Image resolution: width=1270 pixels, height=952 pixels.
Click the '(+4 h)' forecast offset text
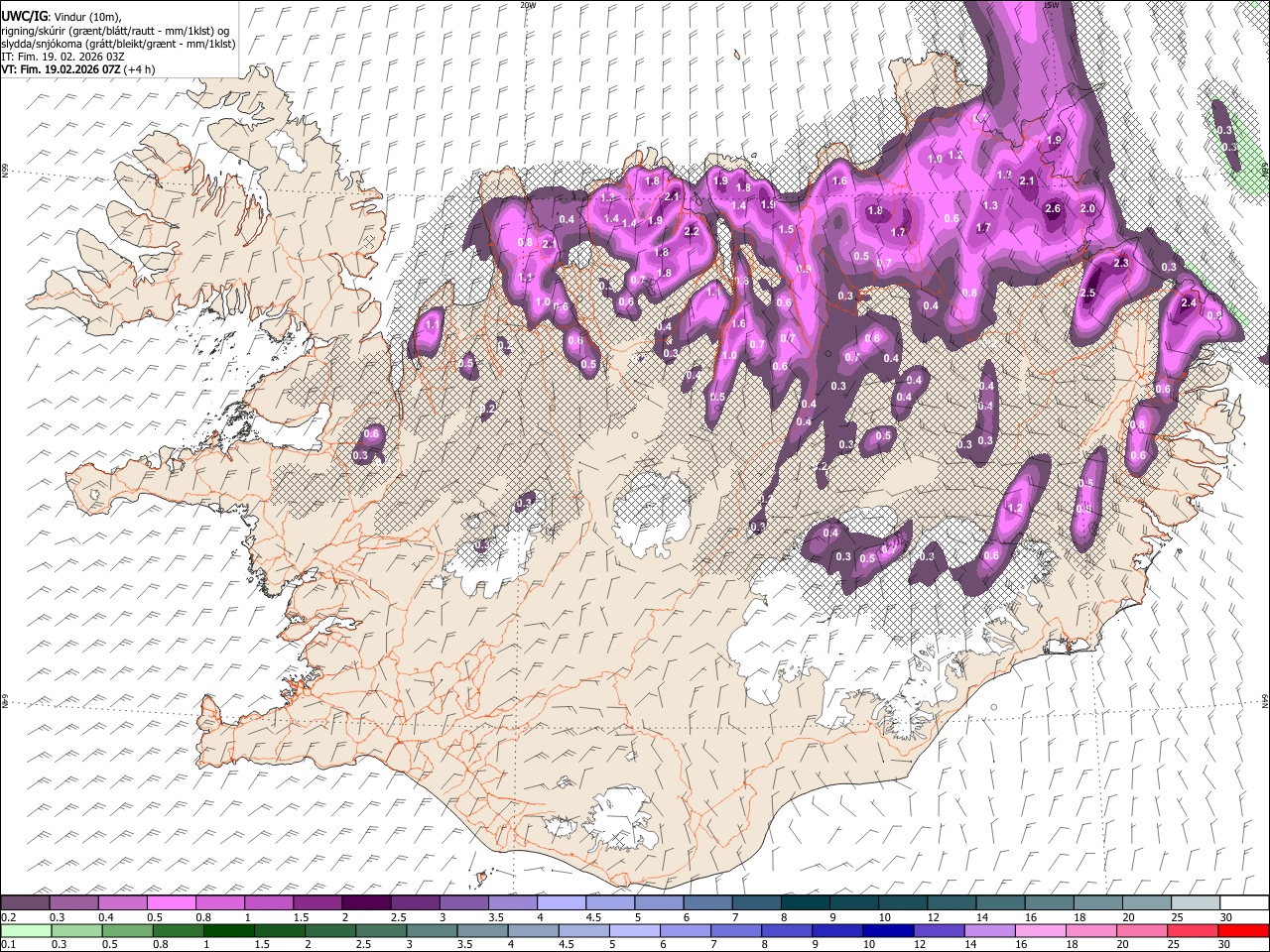click(x=139, y=70)
